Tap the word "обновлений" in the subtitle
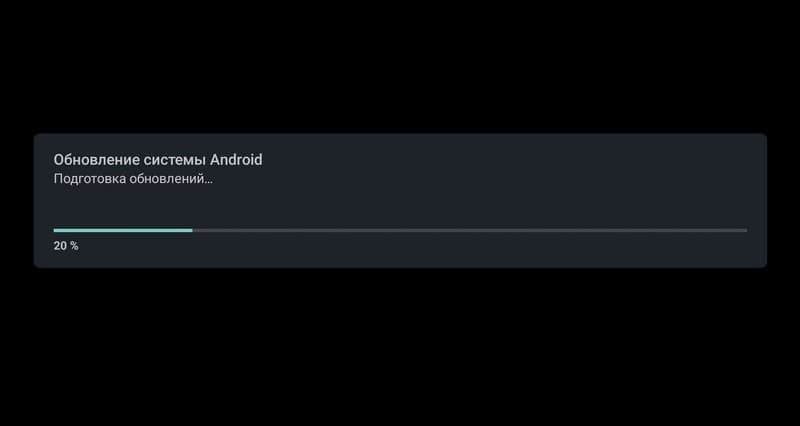The height and width of the screenshot is (426, 800). point(166,180)
